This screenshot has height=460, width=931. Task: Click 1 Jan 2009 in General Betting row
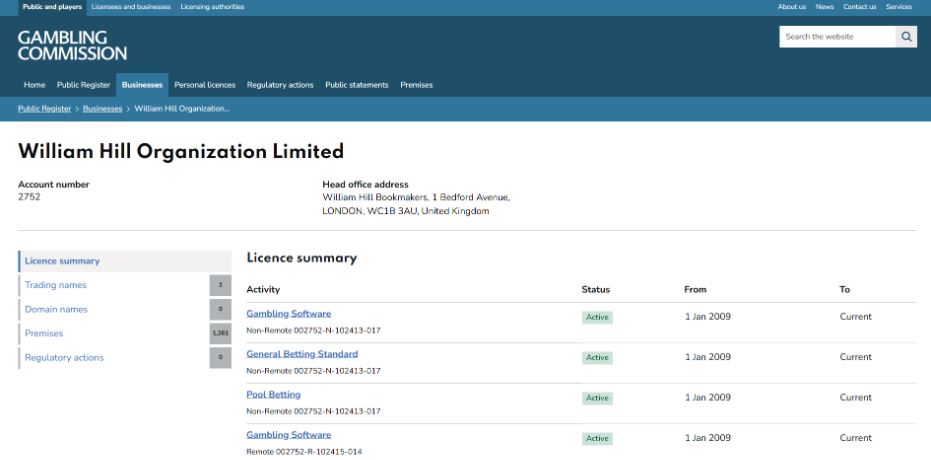click(708, 357)
